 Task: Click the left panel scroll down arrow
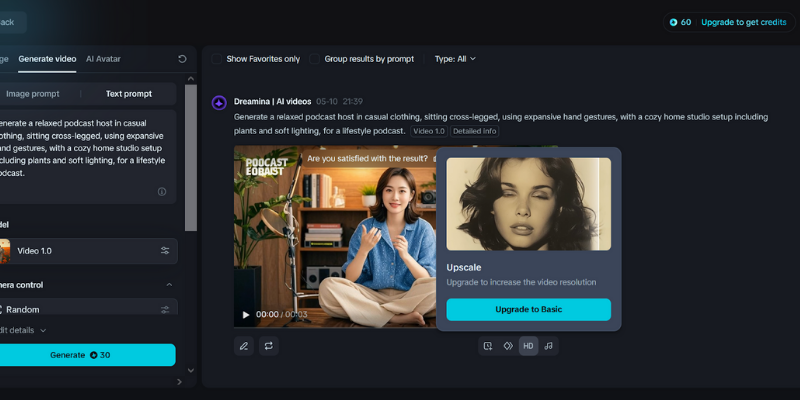click(191, 370)
